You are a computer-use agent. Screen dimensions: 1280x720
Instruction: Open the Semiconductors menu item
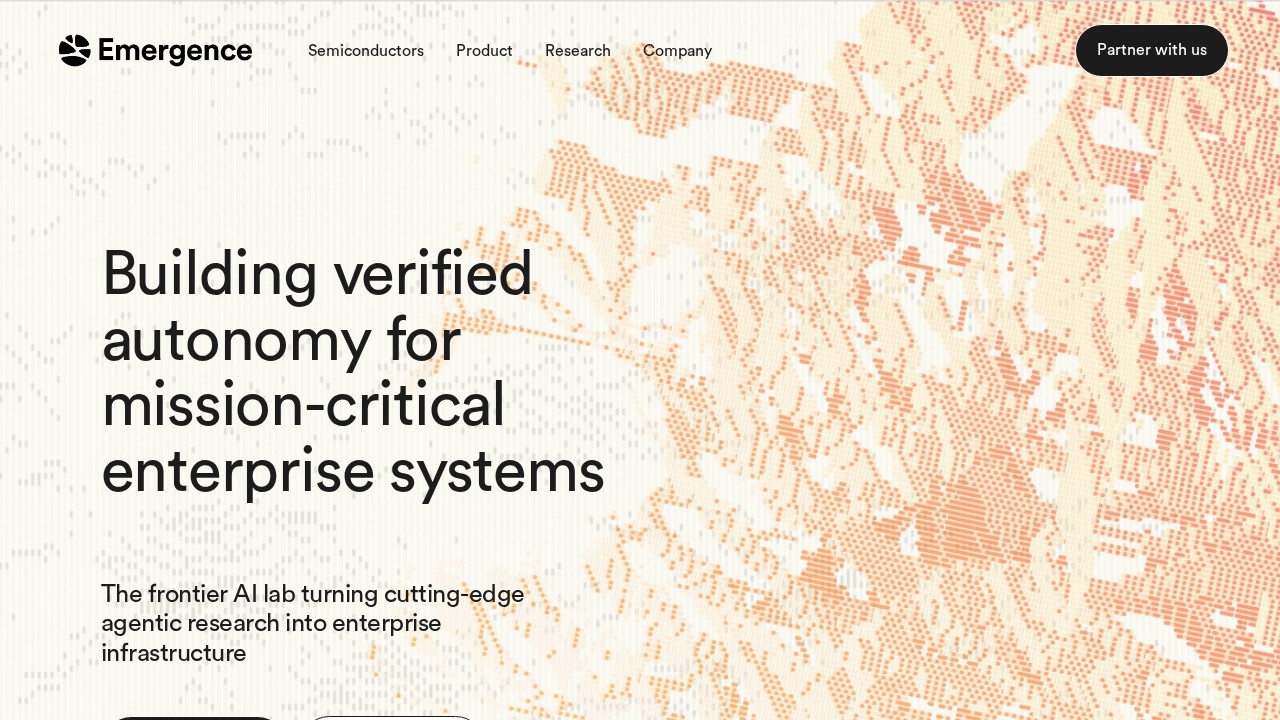tap(366, 51)
